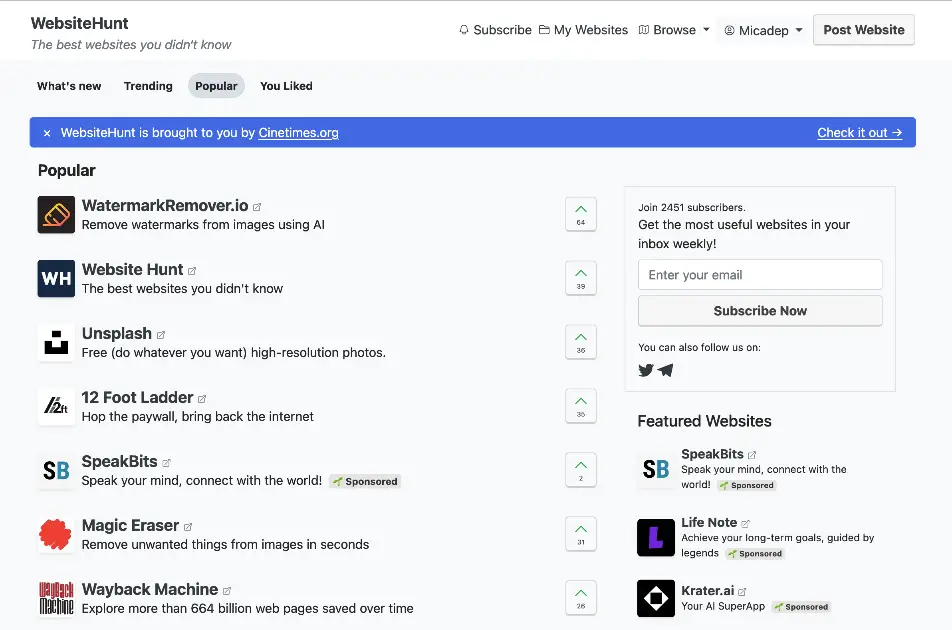Upvote Website Hunt with 39 votes
Viewport: 952px width, 630px height.
click(x=581, y=278)
